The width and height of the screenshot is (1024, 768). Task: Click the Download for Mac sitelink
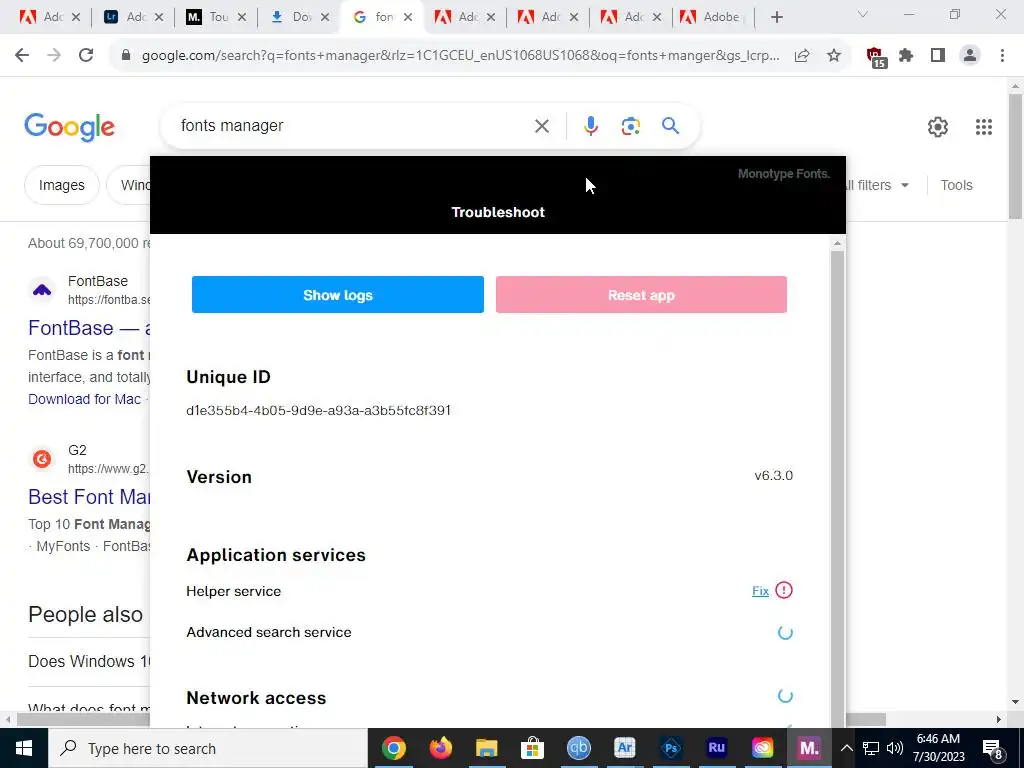click(x=84, y=399)
